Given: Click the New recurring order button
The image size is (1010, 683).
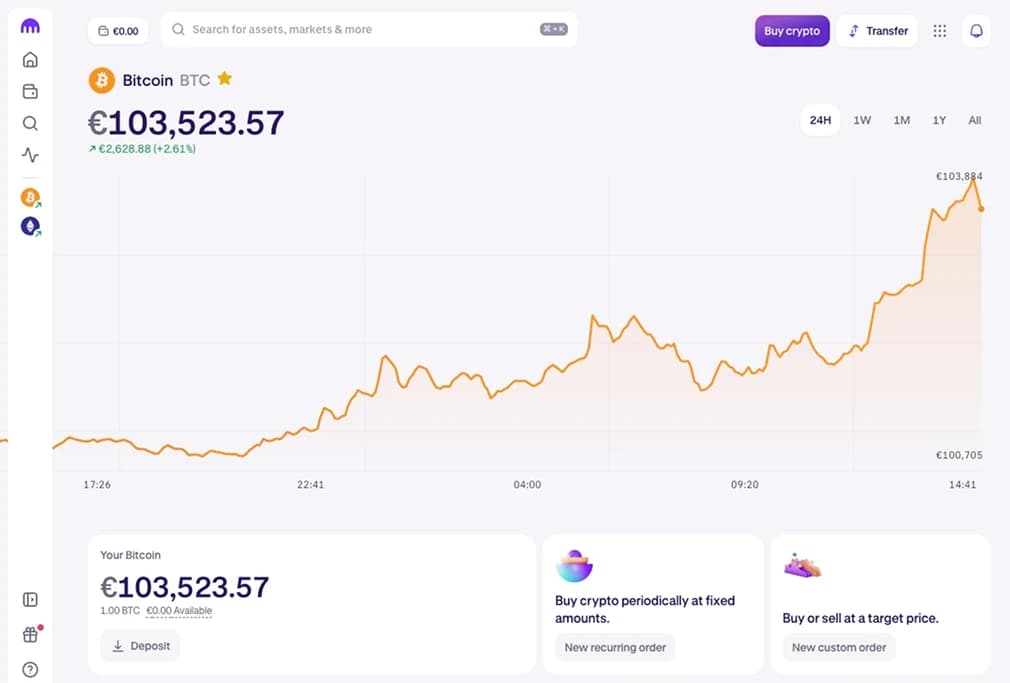Looking at the screenshot, I should tap(615, 647).
